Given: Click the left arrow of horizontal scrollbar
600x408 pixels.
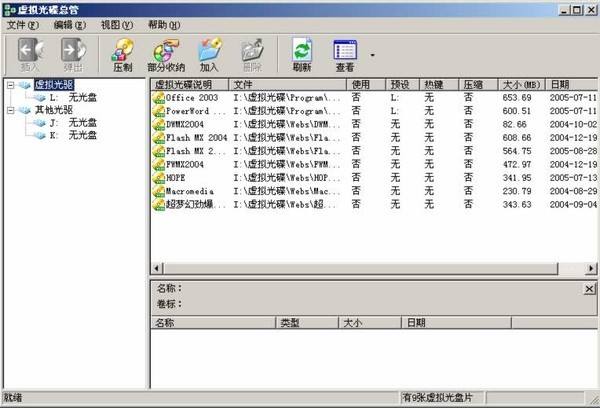Looking at the screenshot, I should 157,268.
